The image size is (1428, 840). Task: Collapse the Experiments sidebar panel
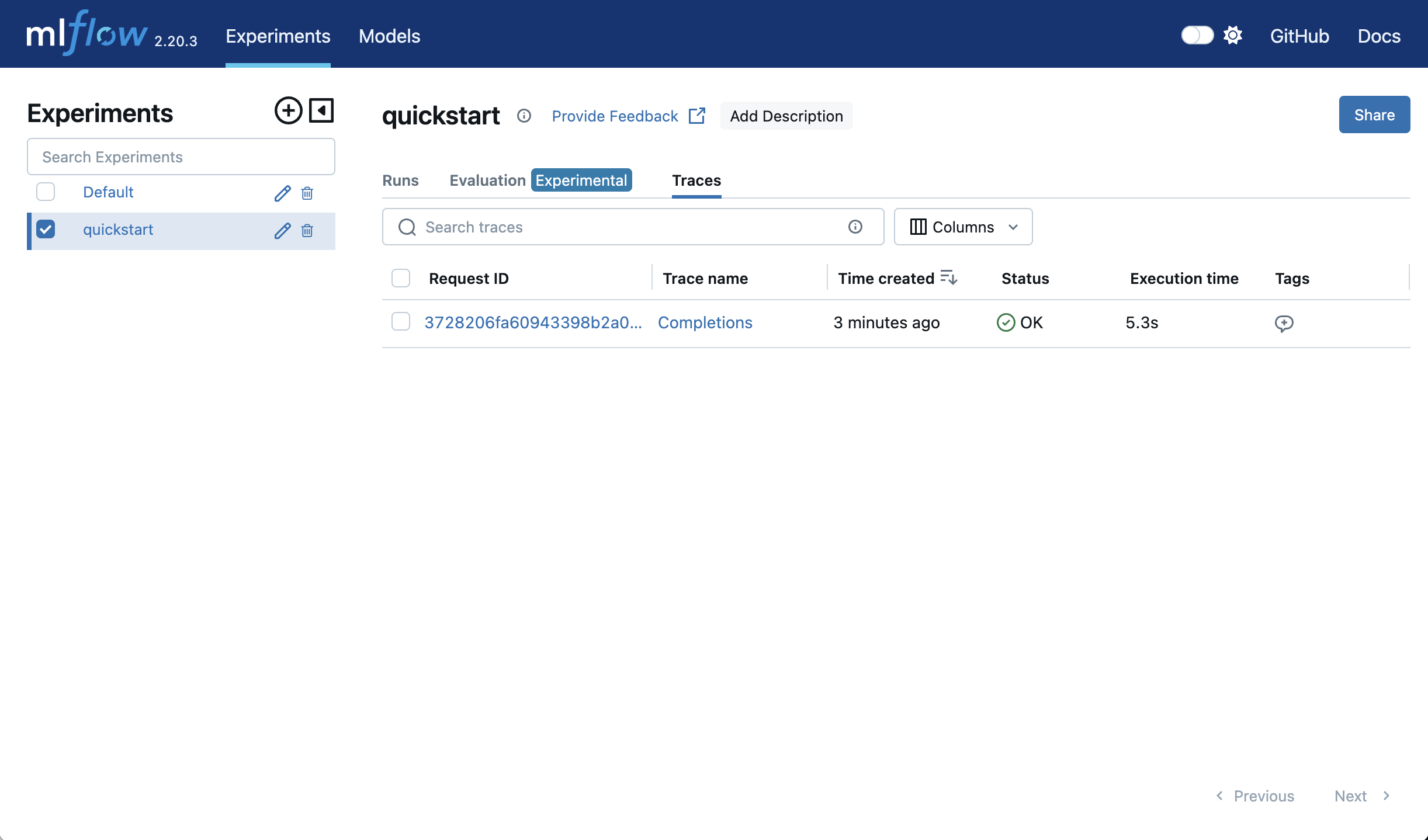(x=321, y=110)
